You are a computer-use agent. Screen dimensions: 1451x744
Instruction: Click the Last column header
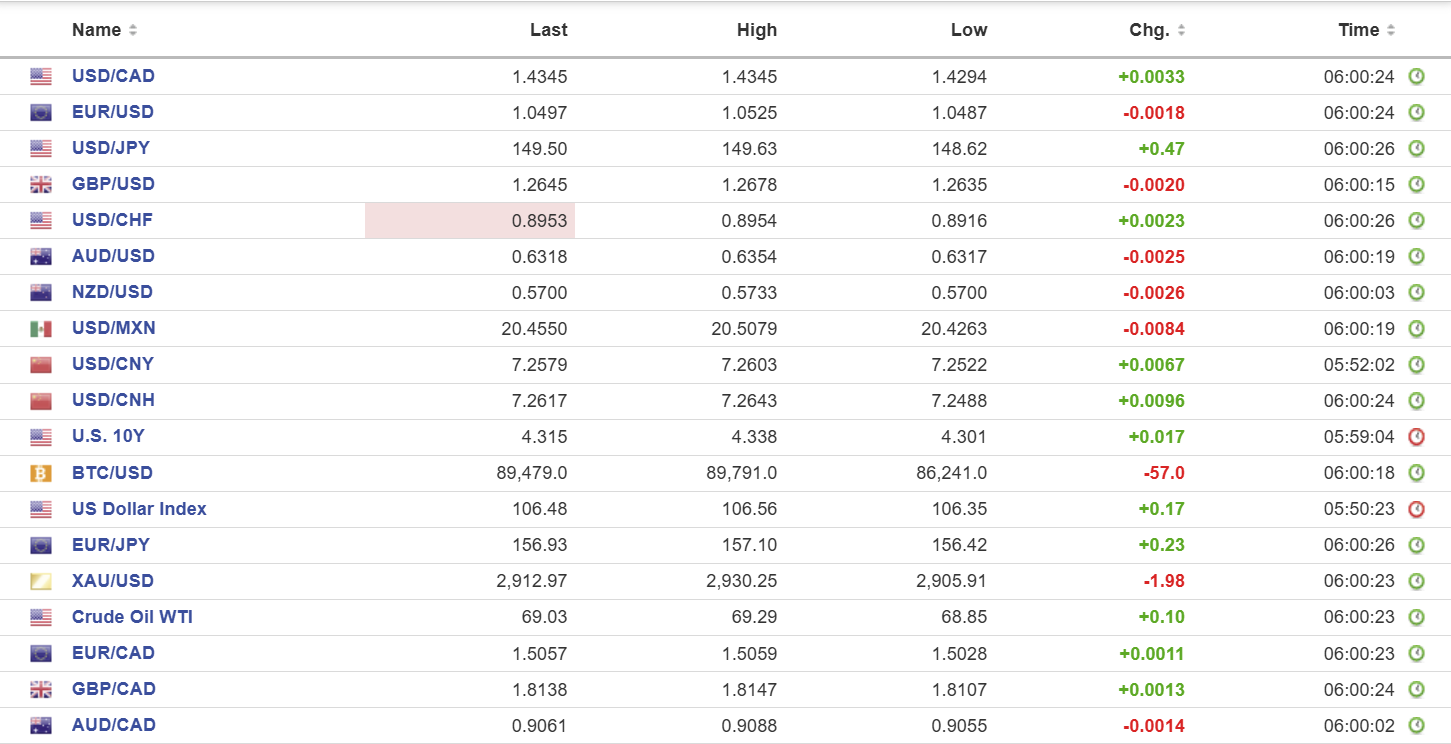tap(548, 30)
